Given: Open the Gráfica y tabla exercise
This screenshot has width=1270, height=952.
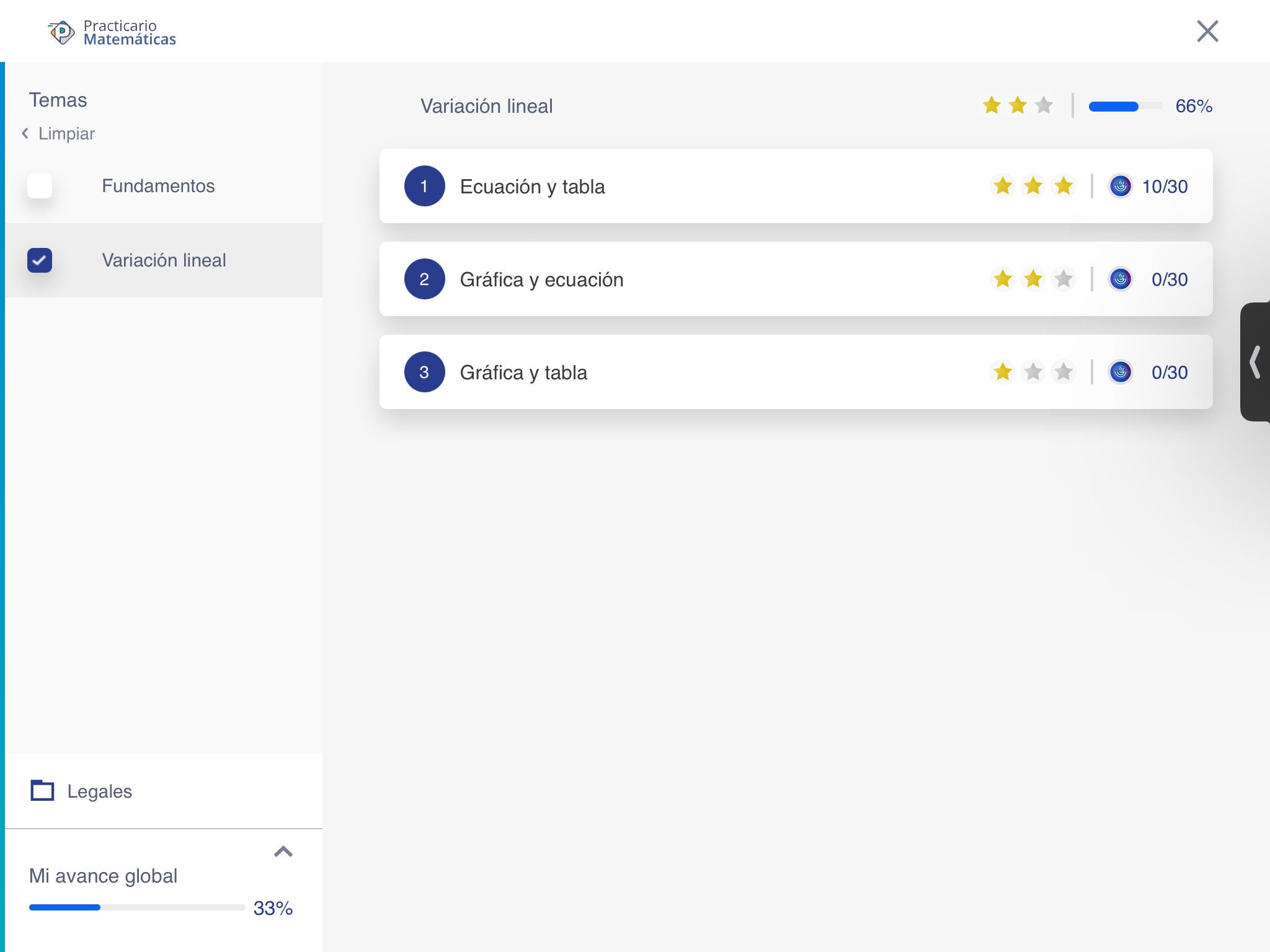Looking at the screenshot, I should pos(523,372).
